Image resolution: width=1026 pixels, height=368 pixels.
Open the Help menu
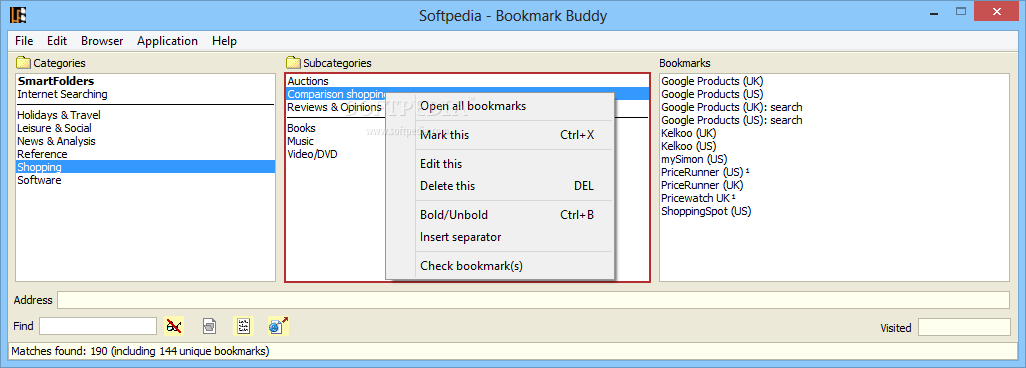(x=224, y=41)
